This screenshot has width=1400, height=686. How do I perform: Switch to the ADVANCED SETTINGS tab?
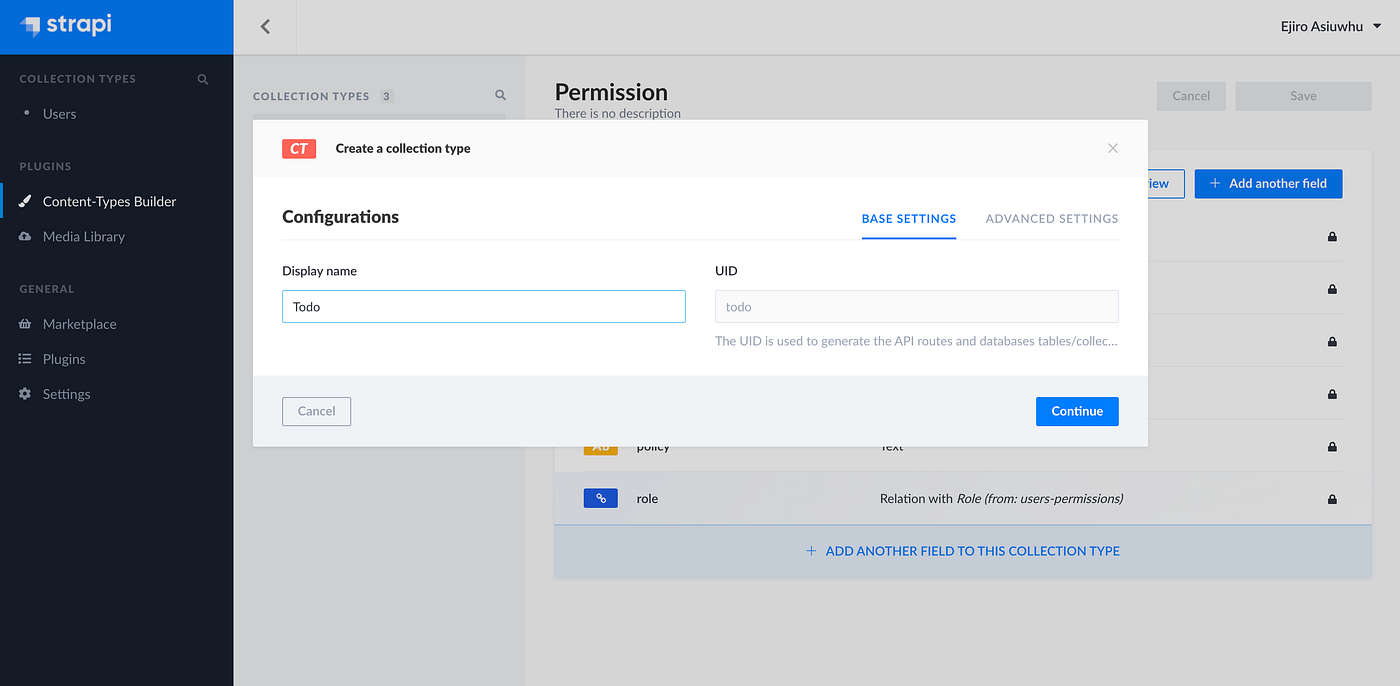tap(1051, 218)
